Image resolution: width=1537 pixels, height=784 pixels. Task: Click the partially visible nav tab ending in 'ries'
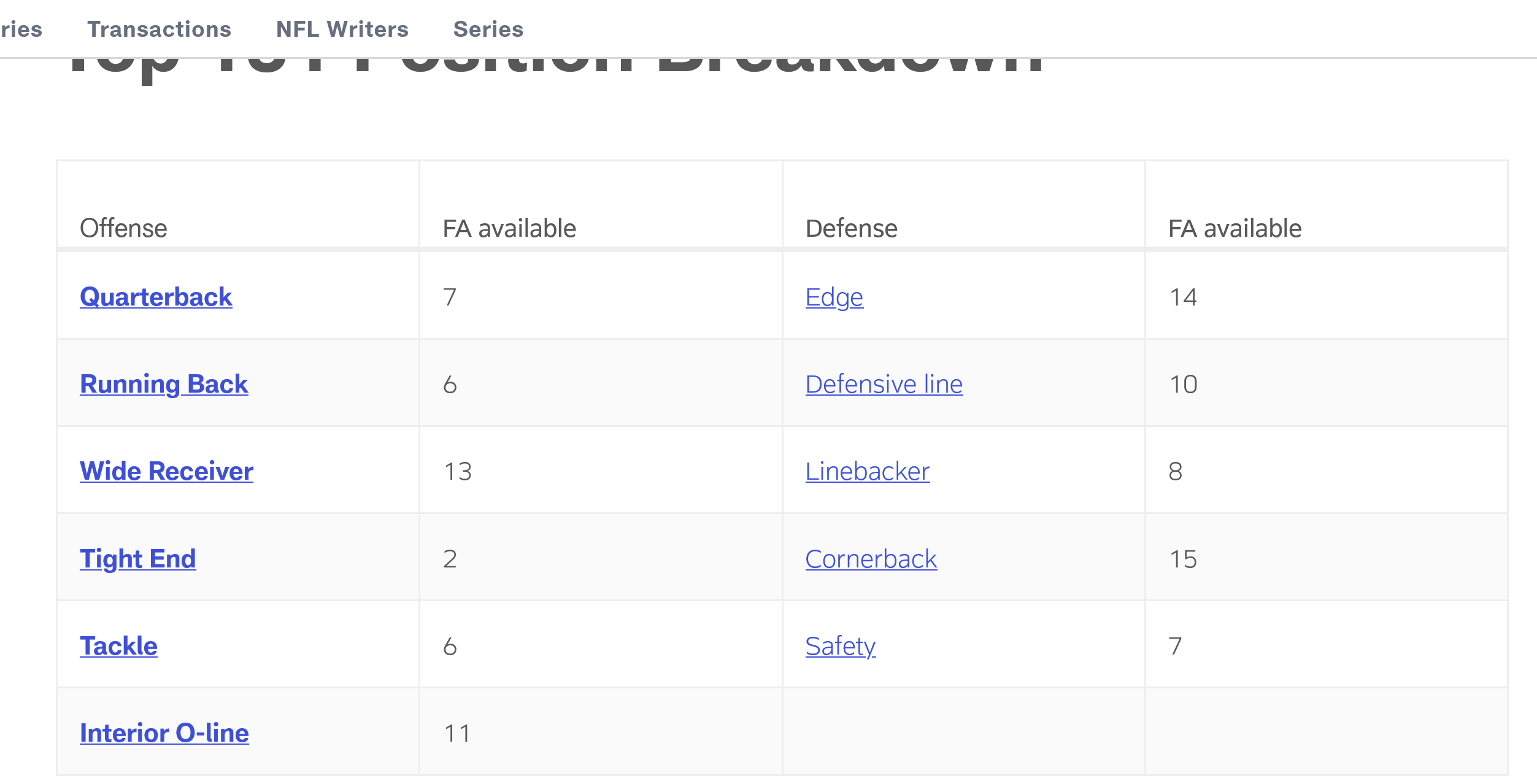[21, 29]
